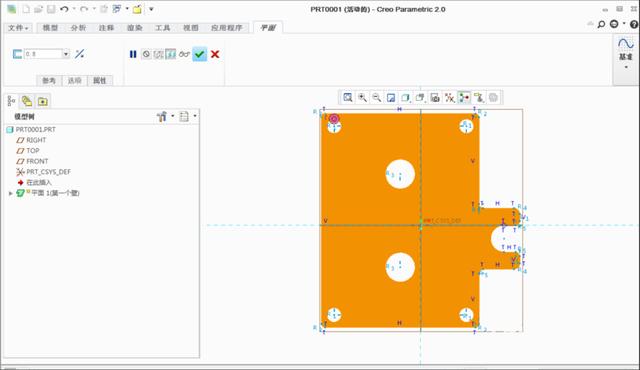Click the Undo arrow icon
640x370 pixels.
(64, 9)
